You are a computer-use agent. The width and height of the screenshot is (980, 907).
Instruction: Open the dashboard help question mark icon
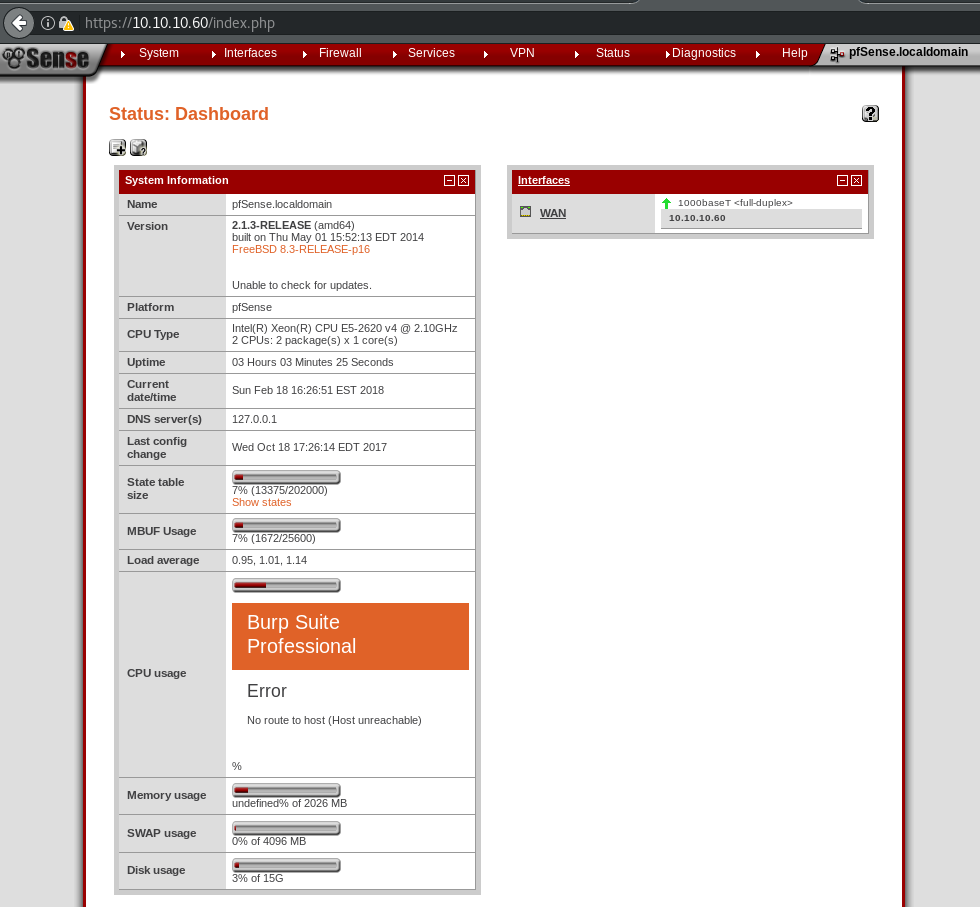click(870, 114)
